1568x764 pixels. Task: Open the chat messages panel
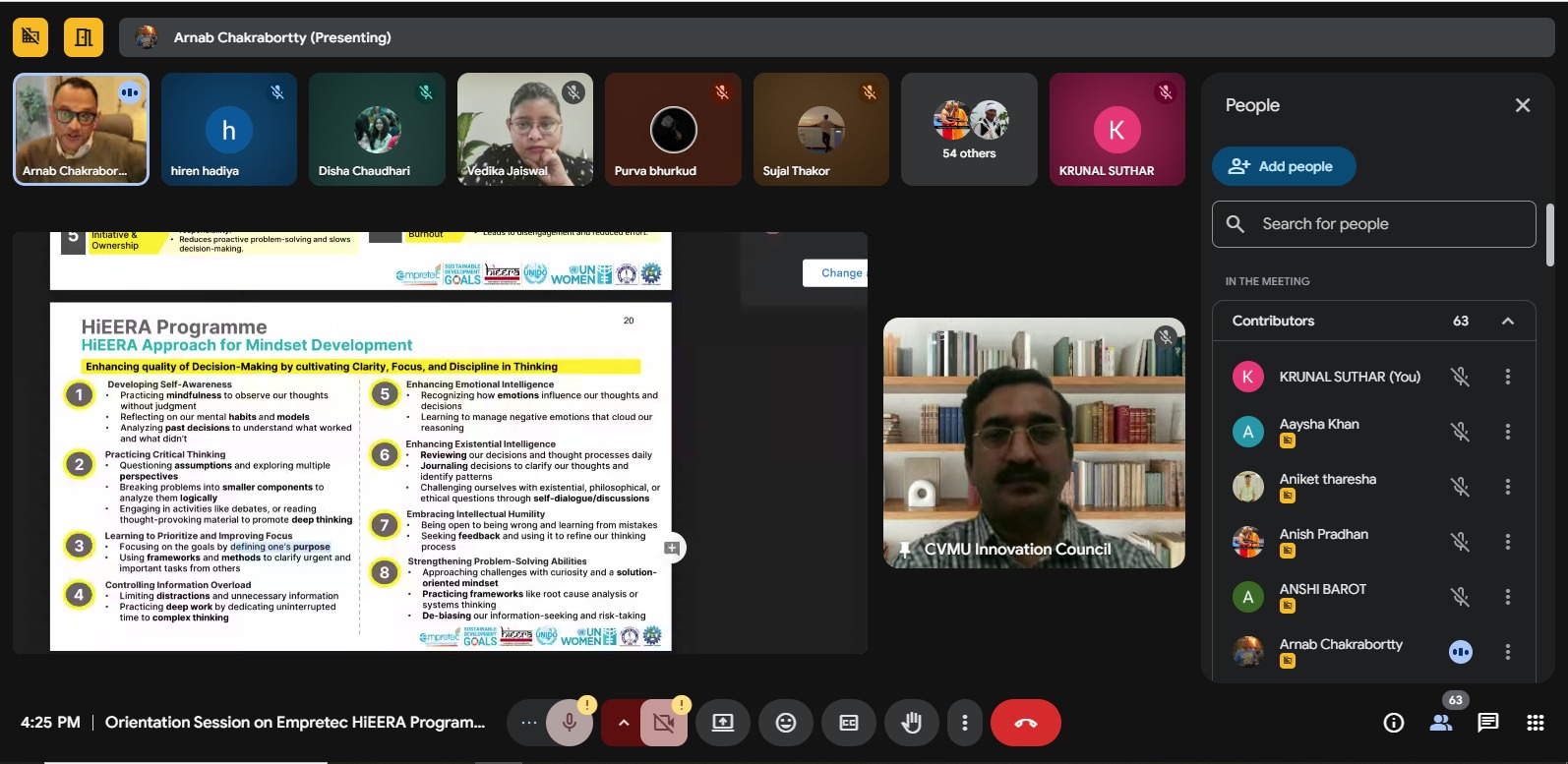(1487, 724)
